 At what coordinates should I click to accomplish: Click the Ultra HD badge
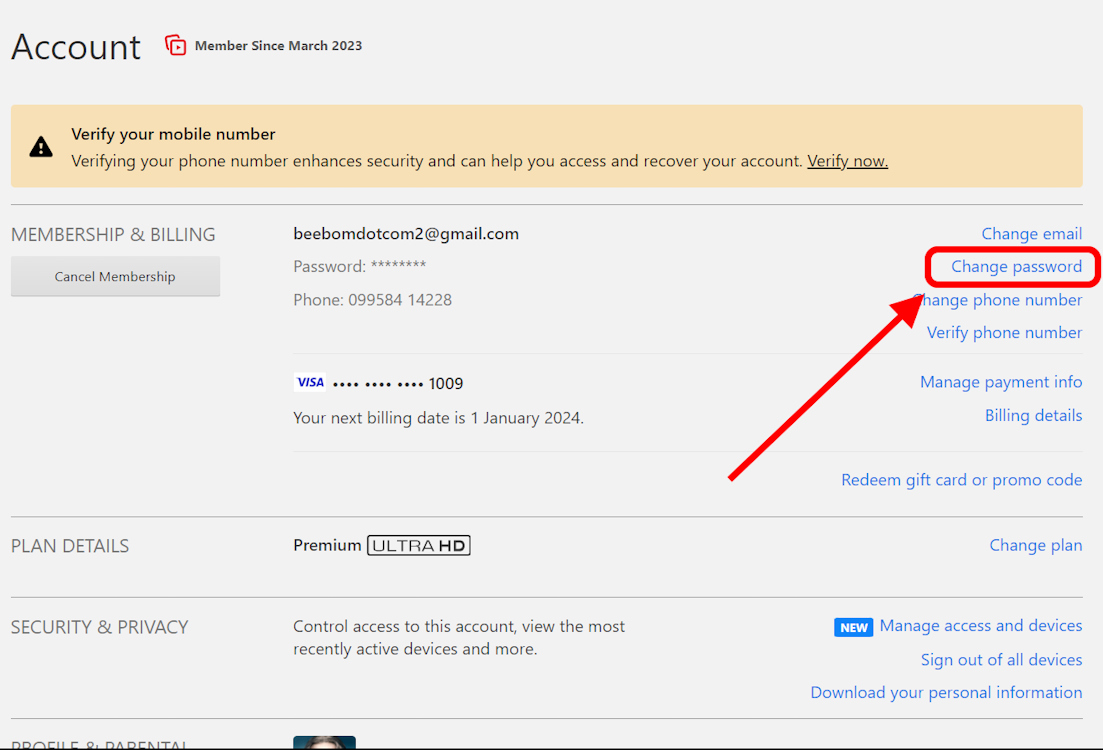point(418,545)
